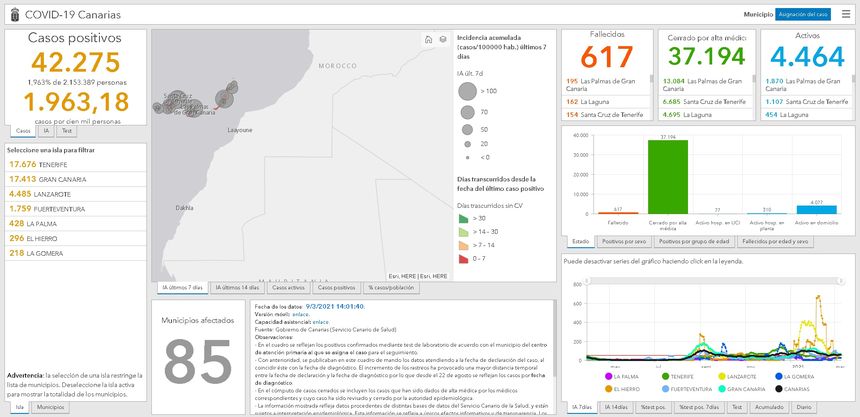The height and width of the screenshot is (417, 860).
Task: Click the Asignación del caso button
Action: click(x=803, y=14)
